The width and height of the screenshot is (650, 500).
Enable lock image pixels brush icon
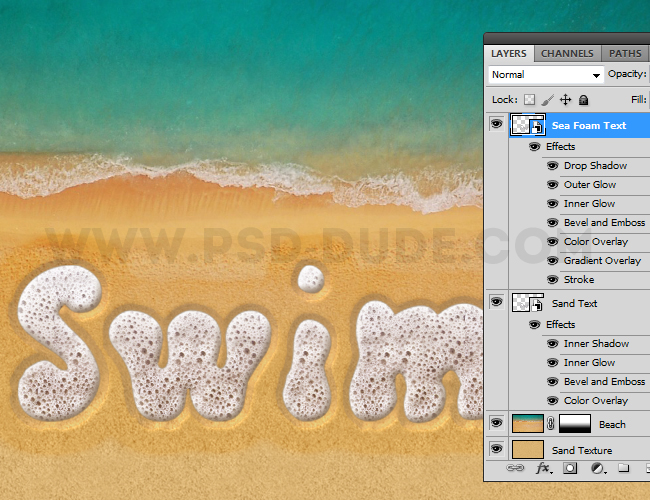(547, 100)
